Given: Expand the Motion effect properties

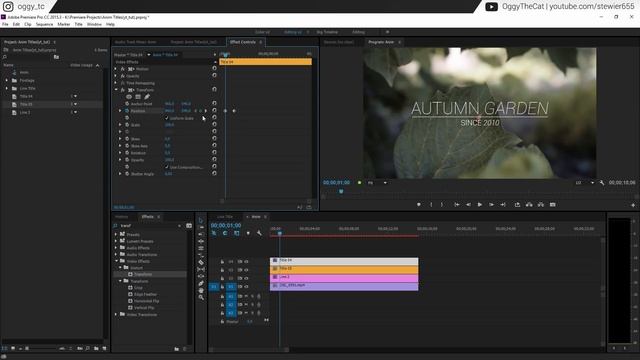Looking at the screenshot, I should click(116, 69).
